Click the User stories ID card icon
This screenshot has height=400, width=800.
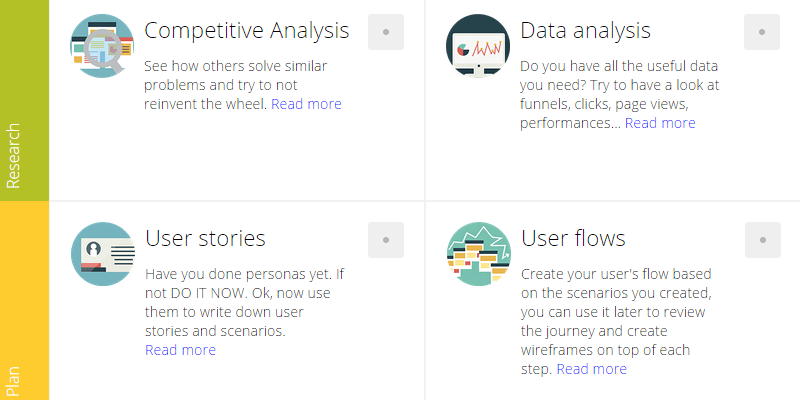[x=102, y=254]
